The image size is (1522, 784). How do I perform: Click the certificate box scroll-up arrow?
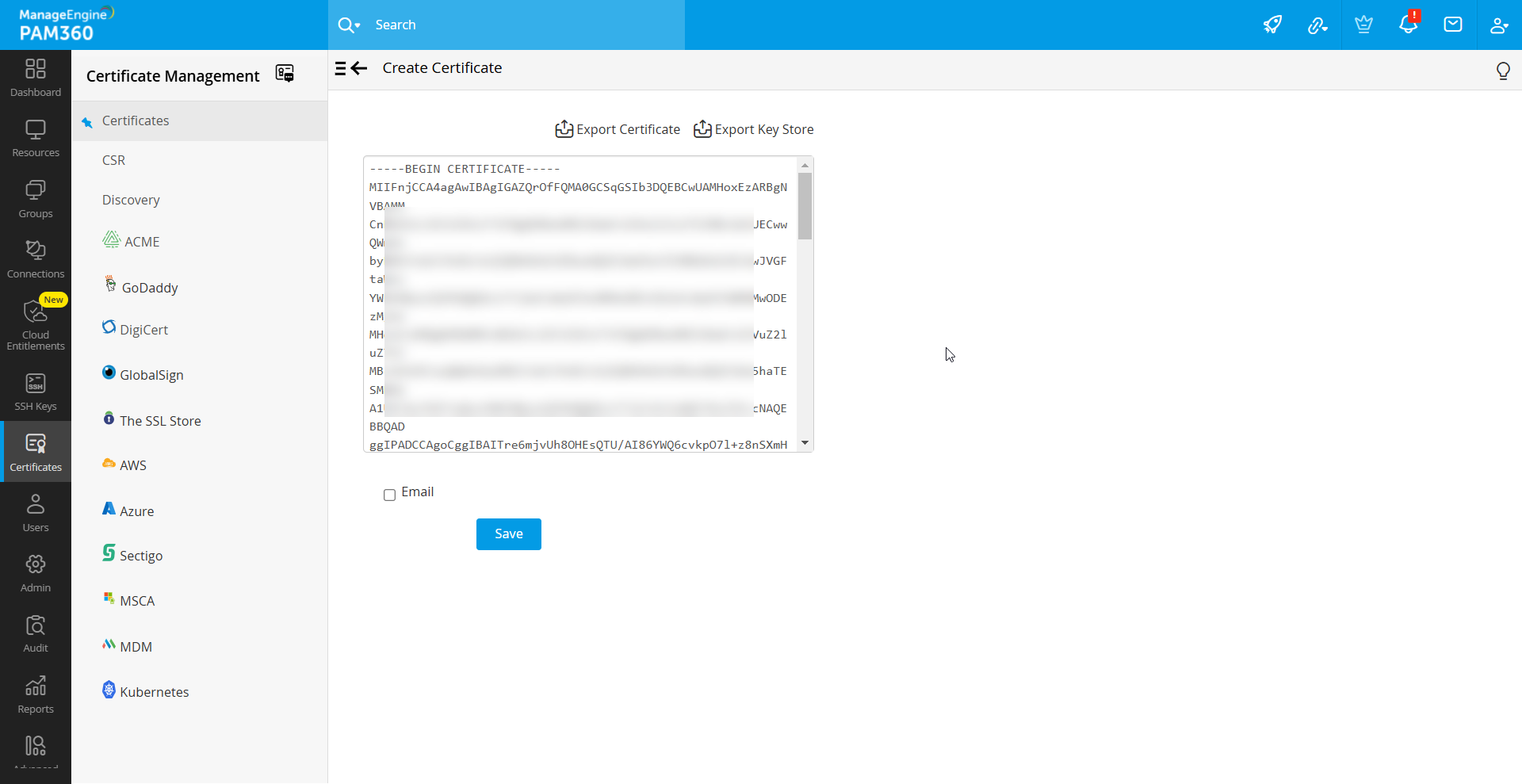click(805, 166)
